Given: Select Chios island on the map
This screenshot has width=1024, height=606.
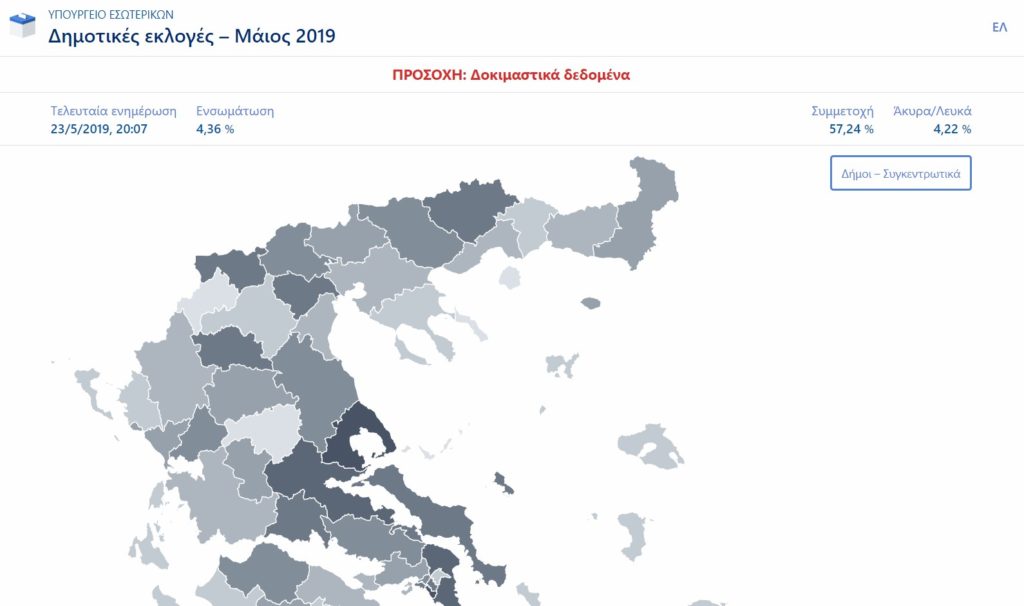Looking at the screenshot, I should [634, 534].
